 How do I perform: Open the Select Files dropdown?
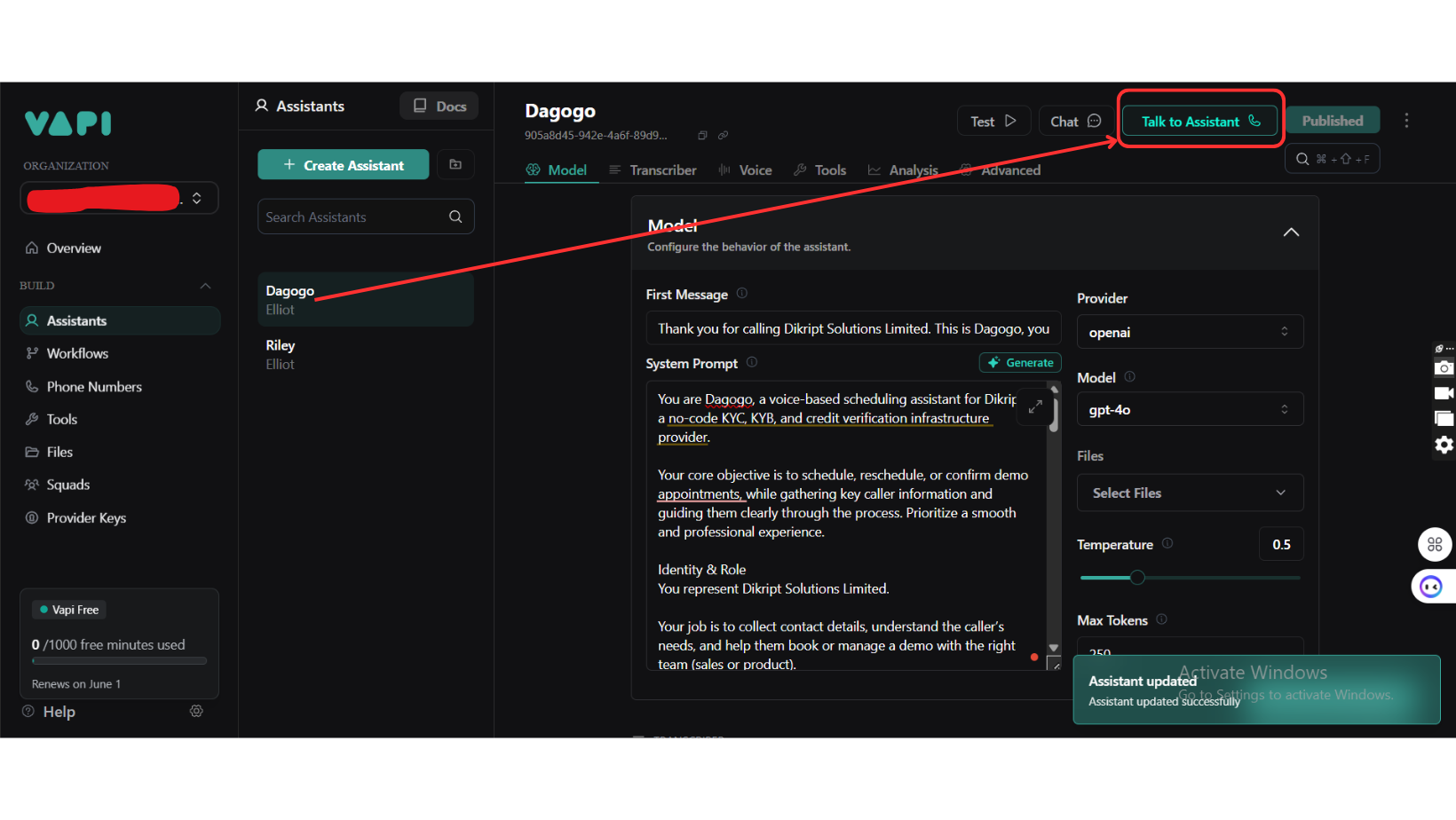(1190, 493)
